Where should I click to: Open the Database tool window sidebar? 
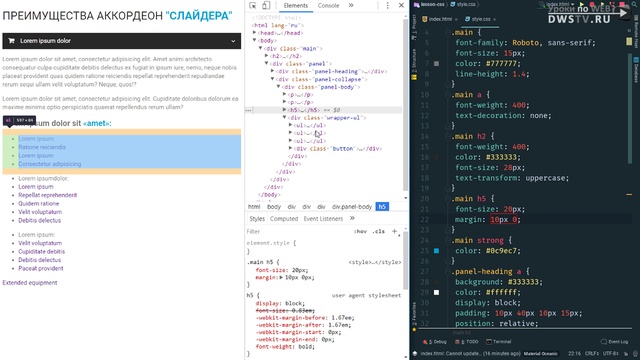tap(636, 70)
